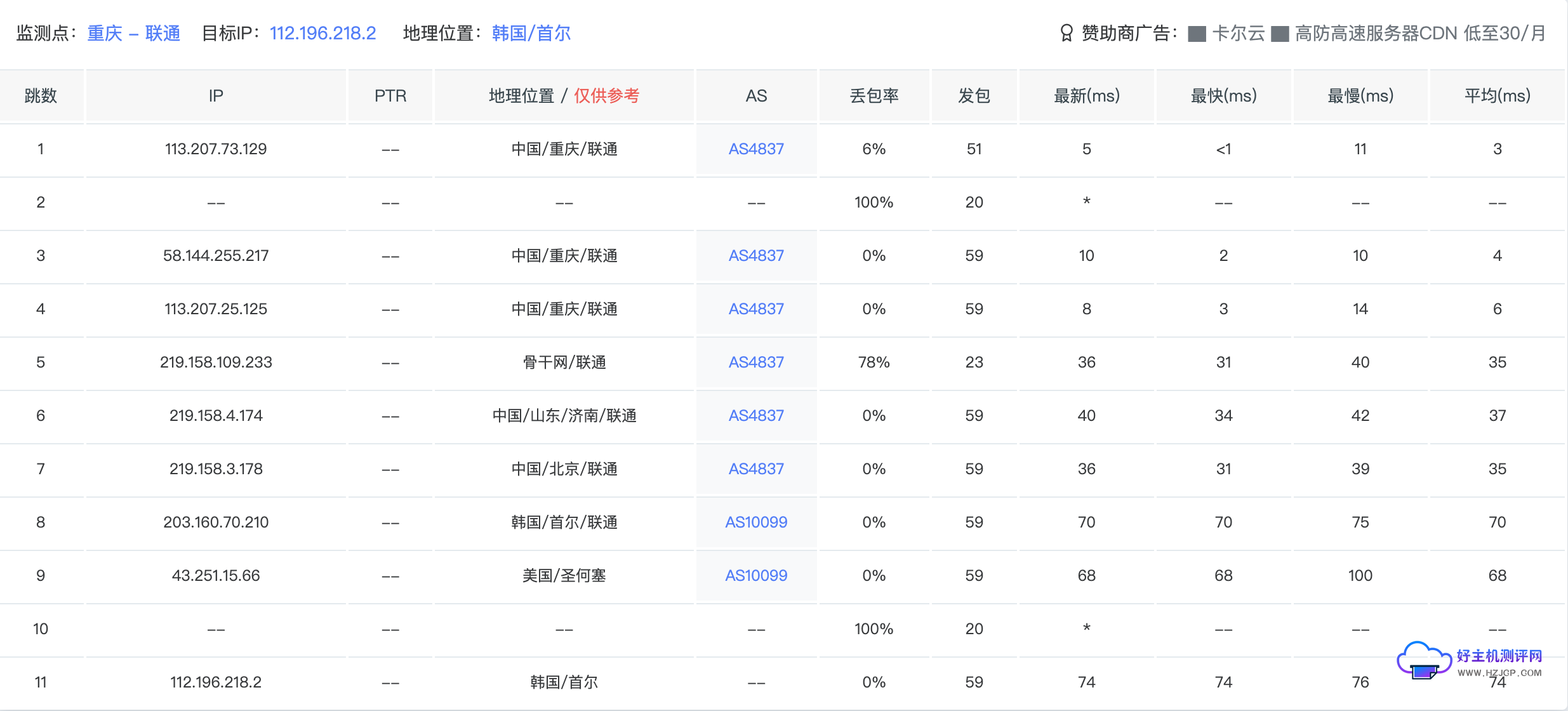The width and height of the screenshot is (1568, 711).
Task: Click the 跳数 column header
Action: [41, 96]
